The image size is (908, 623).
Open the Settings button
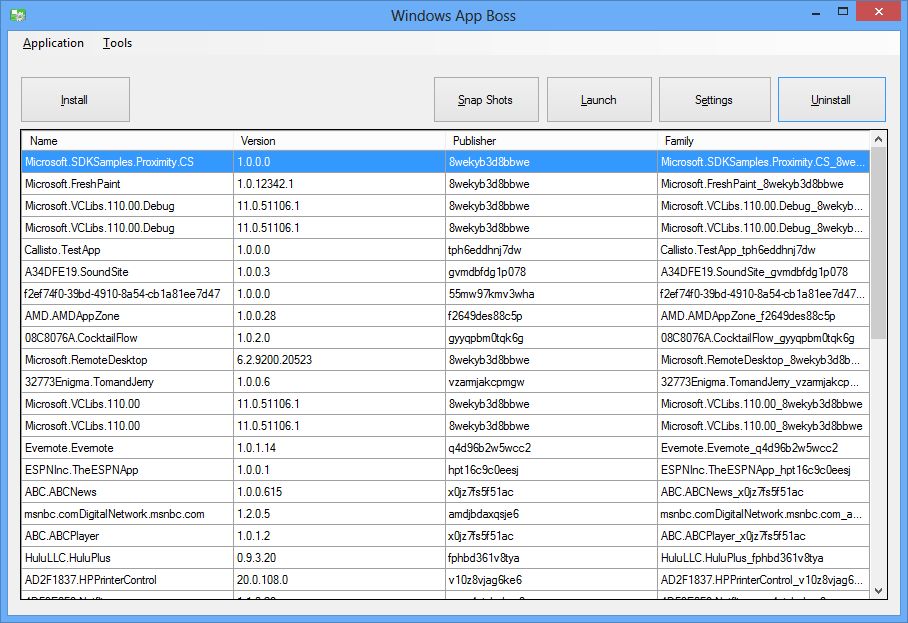(713, 100)
